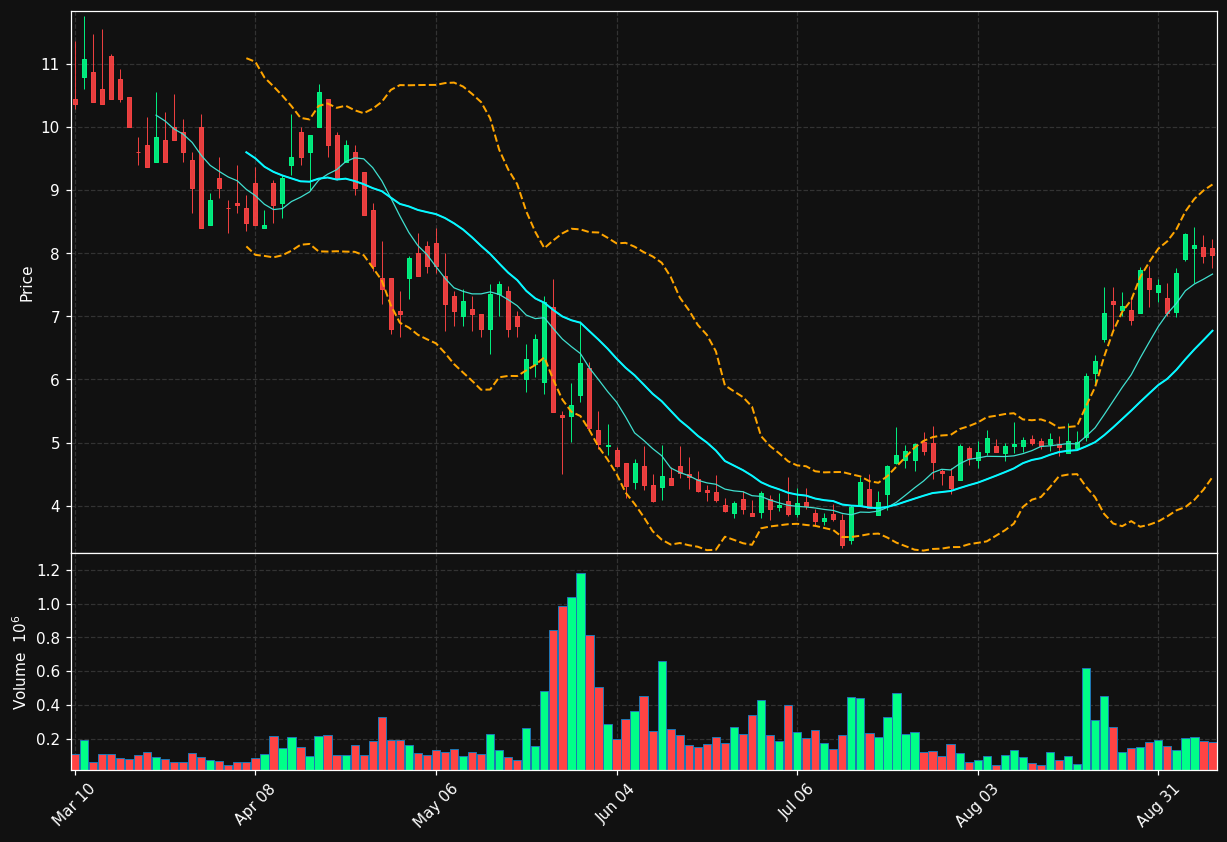Click price axis value 10
This screenshot has height=842, width=1227.
click(50, 127)
